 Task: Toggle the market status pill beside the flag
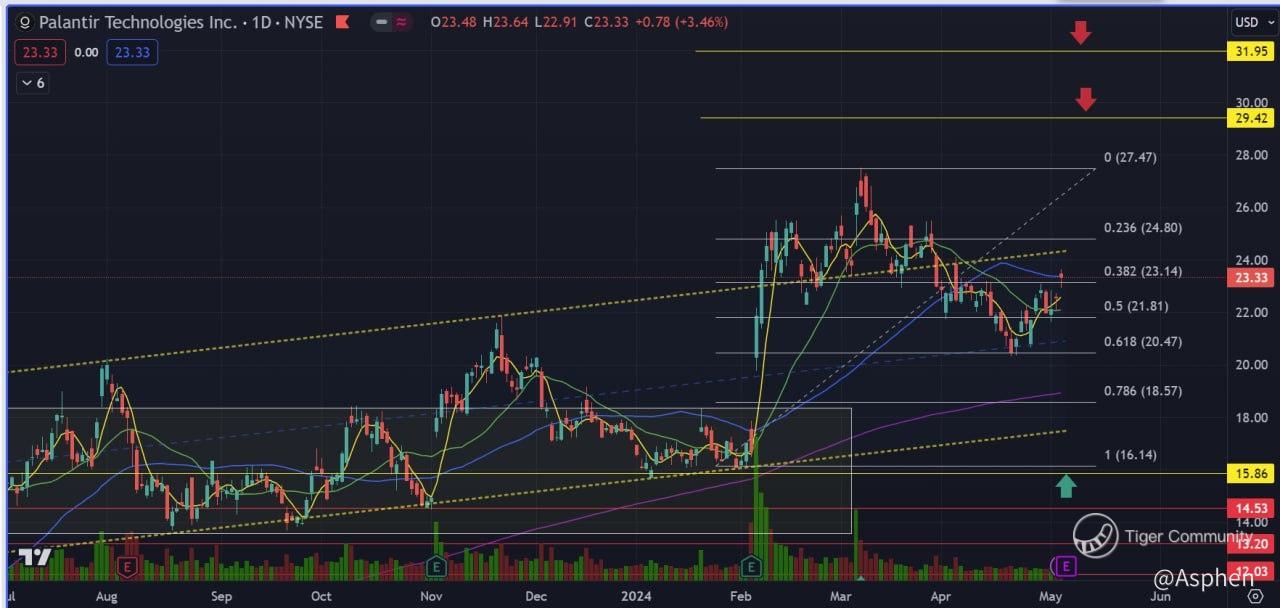[391, 21]
